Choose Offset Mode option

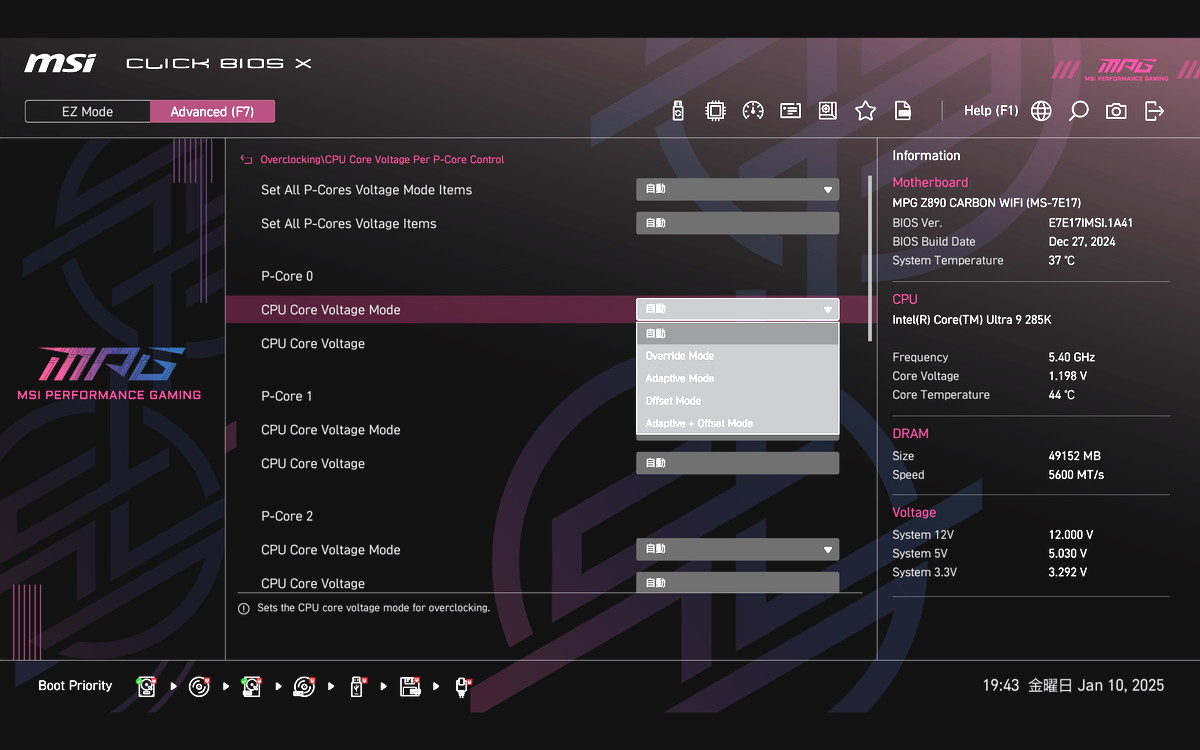pyautogui.click(x=738, y=401)
